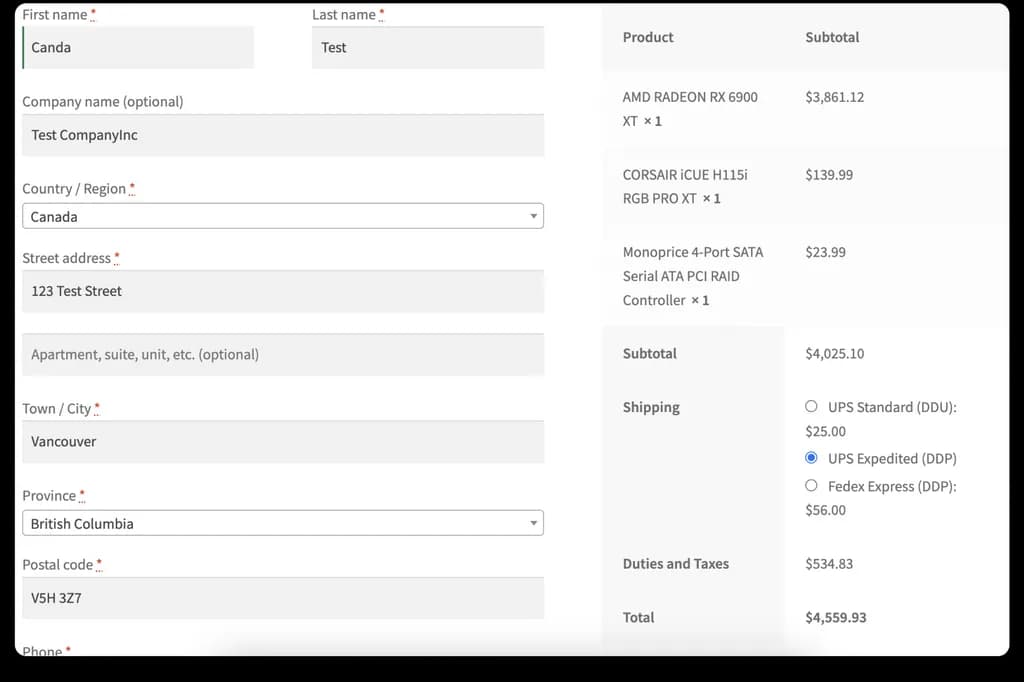Click the $56.00 Fedex Express price
Screen dimensions: 1024x682
point(825,510)
